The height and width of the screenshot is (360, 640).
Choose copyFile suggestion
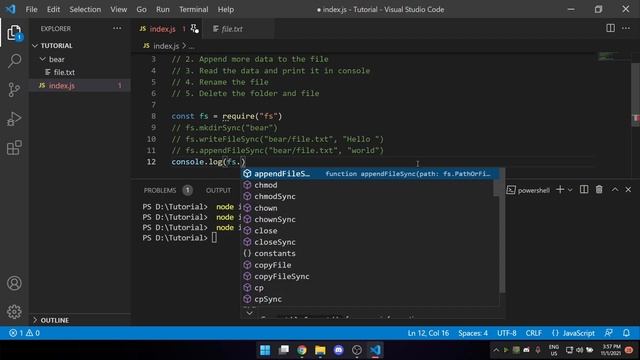(369, 265)
